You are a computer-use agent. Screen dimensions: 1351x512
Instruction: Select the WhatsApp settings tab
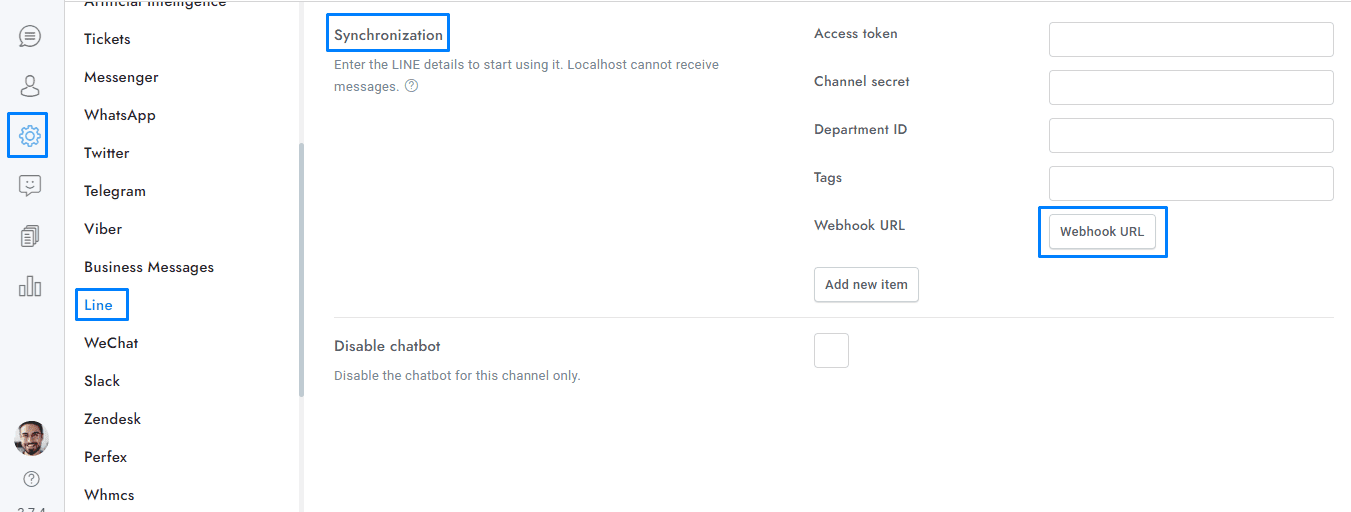click(120, 115)
